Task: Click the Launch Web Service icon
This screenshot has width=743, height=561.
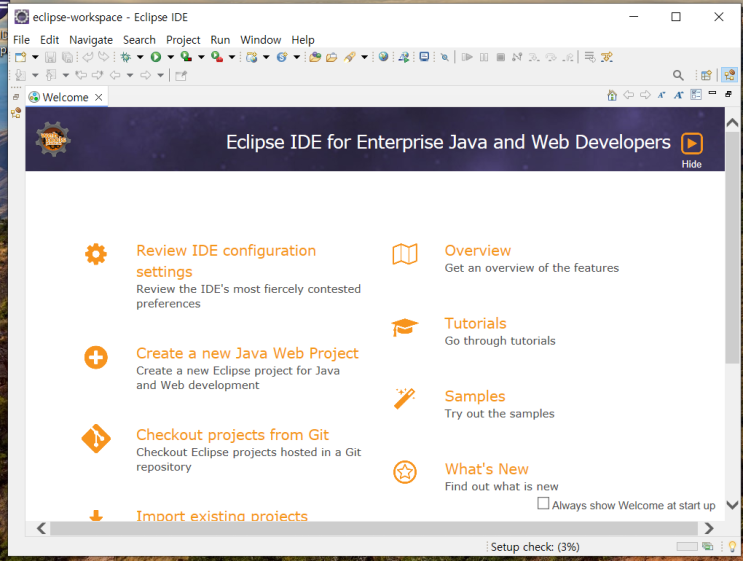Action: coord(404,57)
